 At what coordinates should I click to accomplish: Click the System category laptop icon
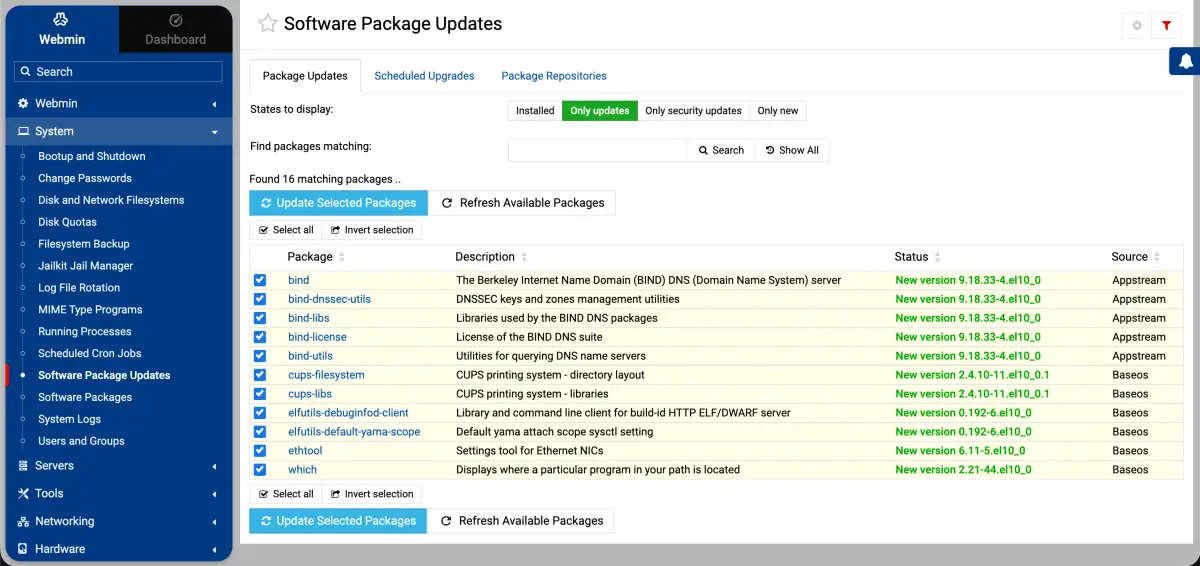pos(24,132)
